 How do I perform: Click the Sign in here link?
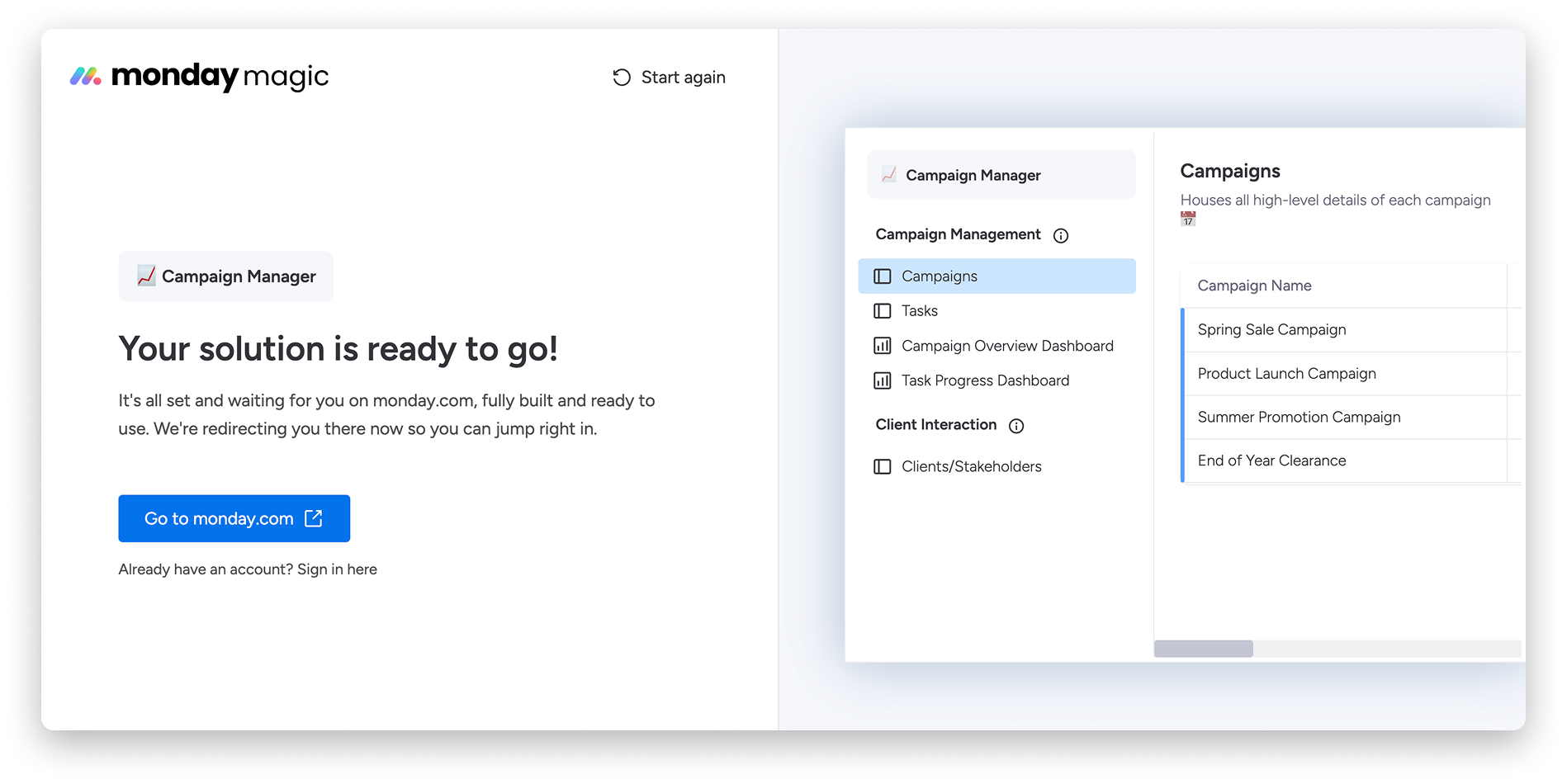[x=337, y=569]
